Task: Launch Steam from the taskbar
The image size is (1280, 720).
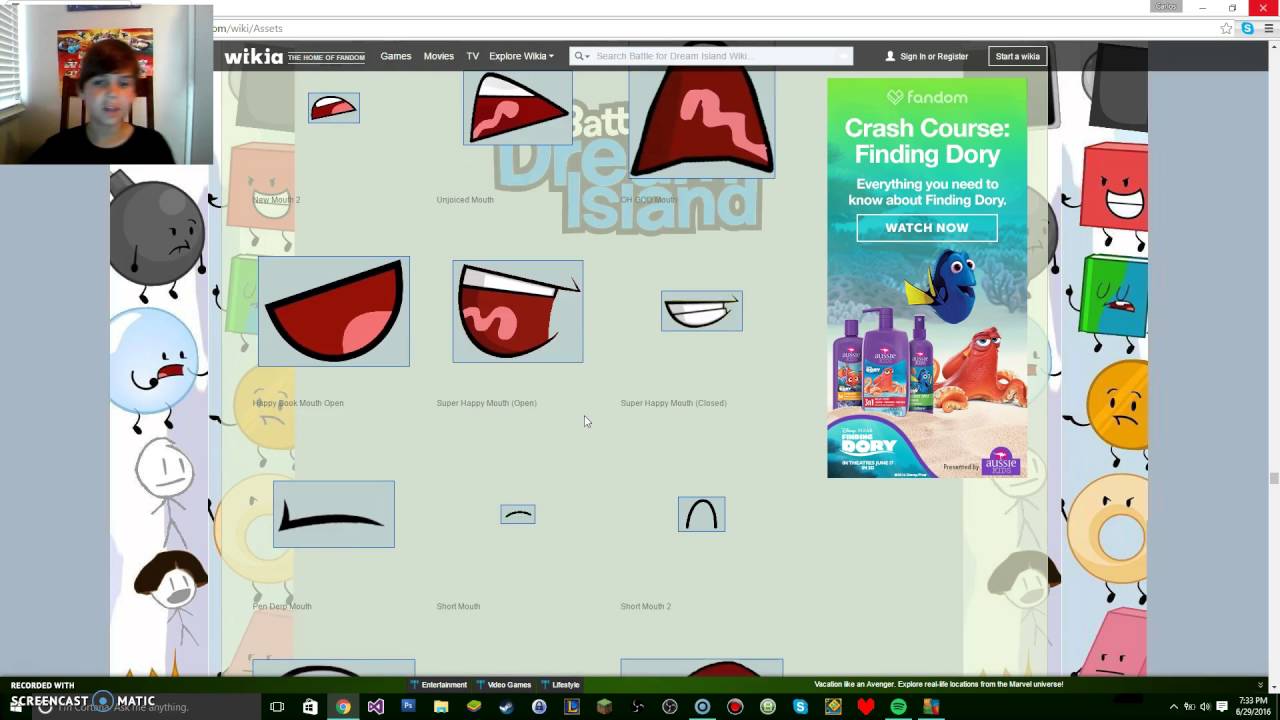Action: 506,707
